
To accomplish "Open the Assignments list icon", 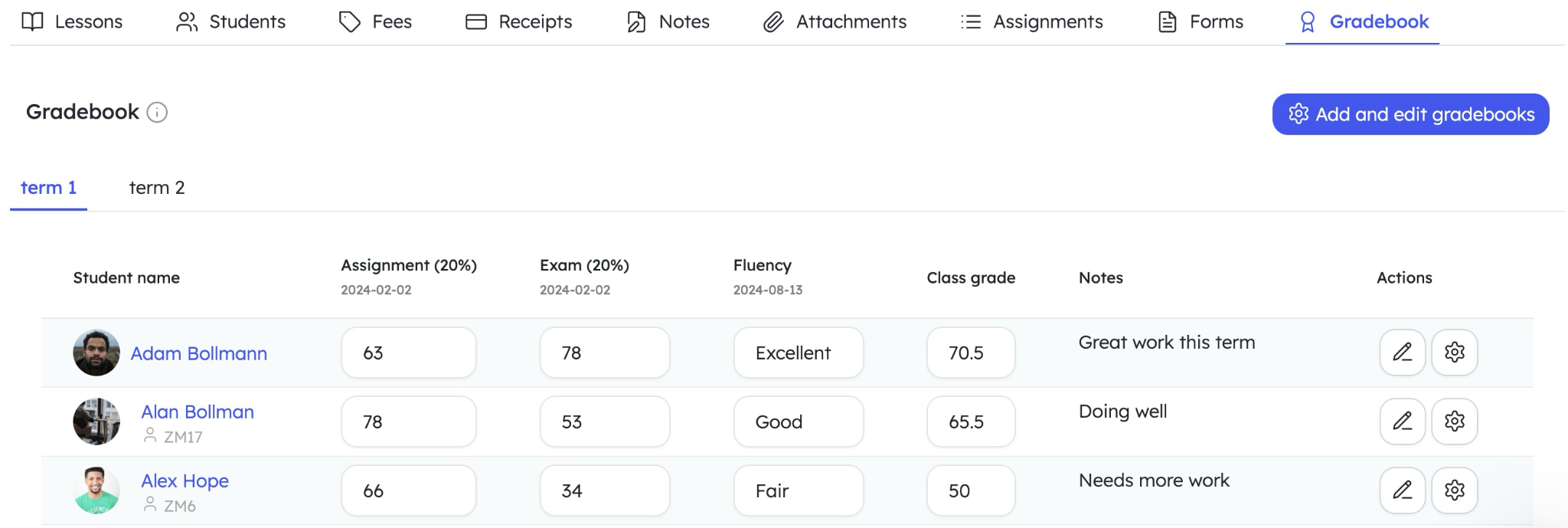I will pos(969,22).
